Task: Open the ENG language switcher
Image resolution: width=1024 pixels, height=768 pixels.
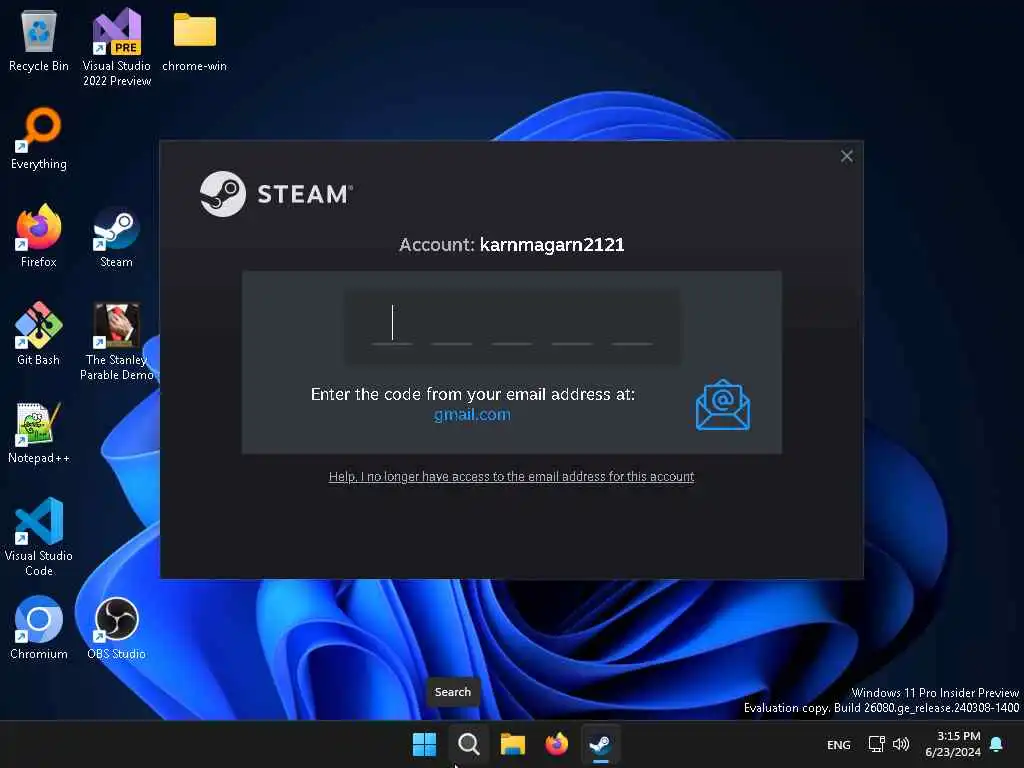Action: click(x=839, y=744)
